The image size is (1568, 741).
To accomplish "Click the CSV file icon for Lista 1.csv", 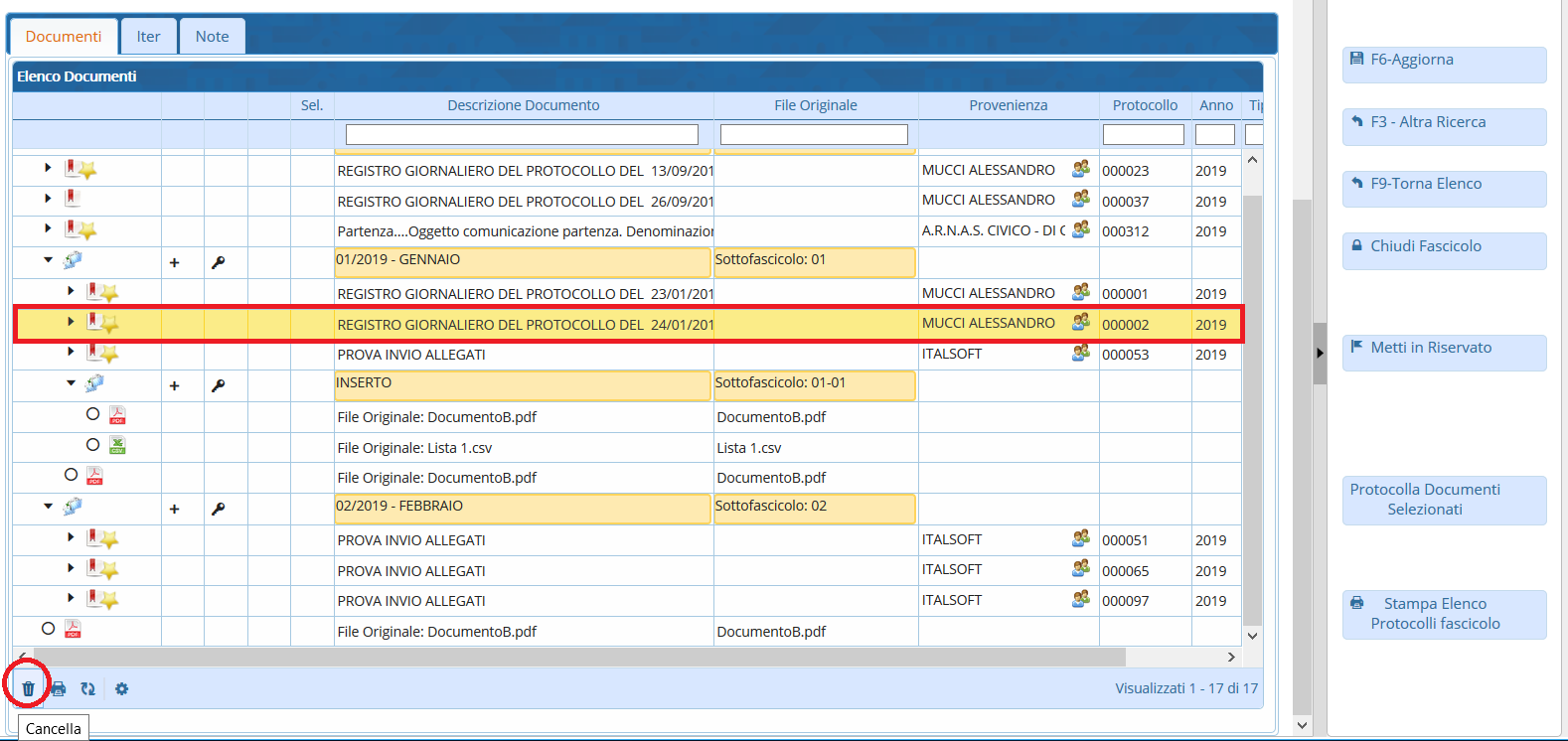I will [x=117, y=446].
